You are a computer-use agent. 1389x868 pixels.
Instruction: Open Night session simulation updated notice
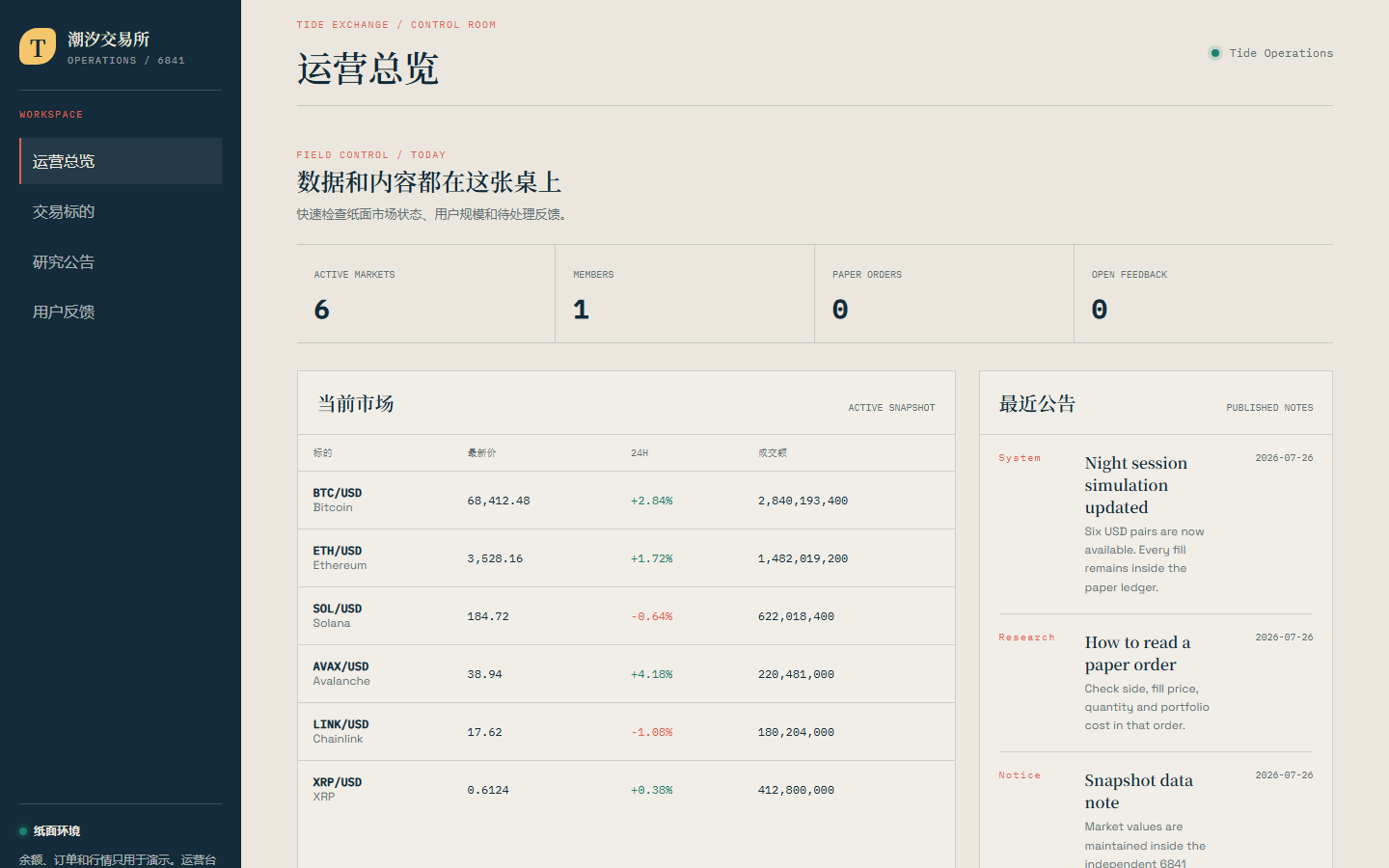(1135, 485)
